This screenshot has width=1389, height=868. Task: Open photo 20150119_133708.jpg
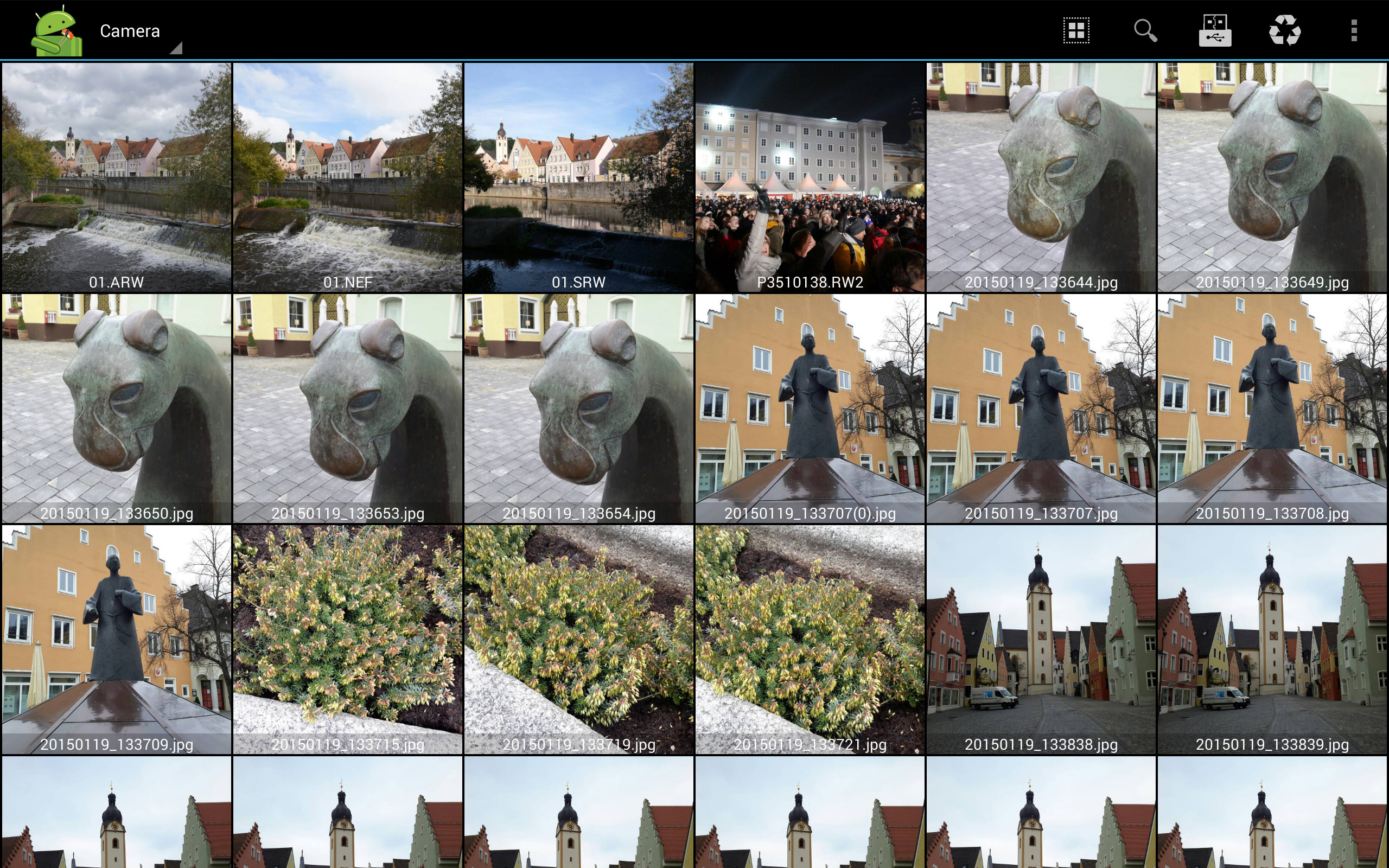(x=1272, y=409)
